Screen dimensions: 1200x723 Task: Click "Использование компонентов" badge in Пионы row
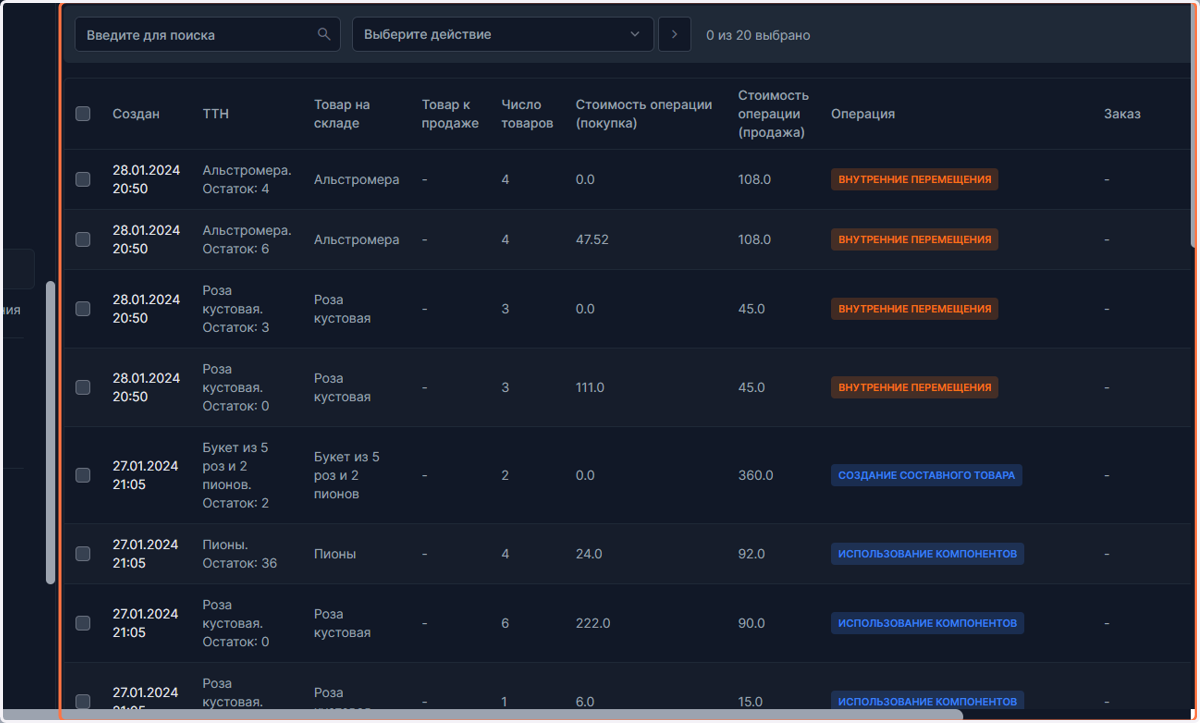[927, 553]
